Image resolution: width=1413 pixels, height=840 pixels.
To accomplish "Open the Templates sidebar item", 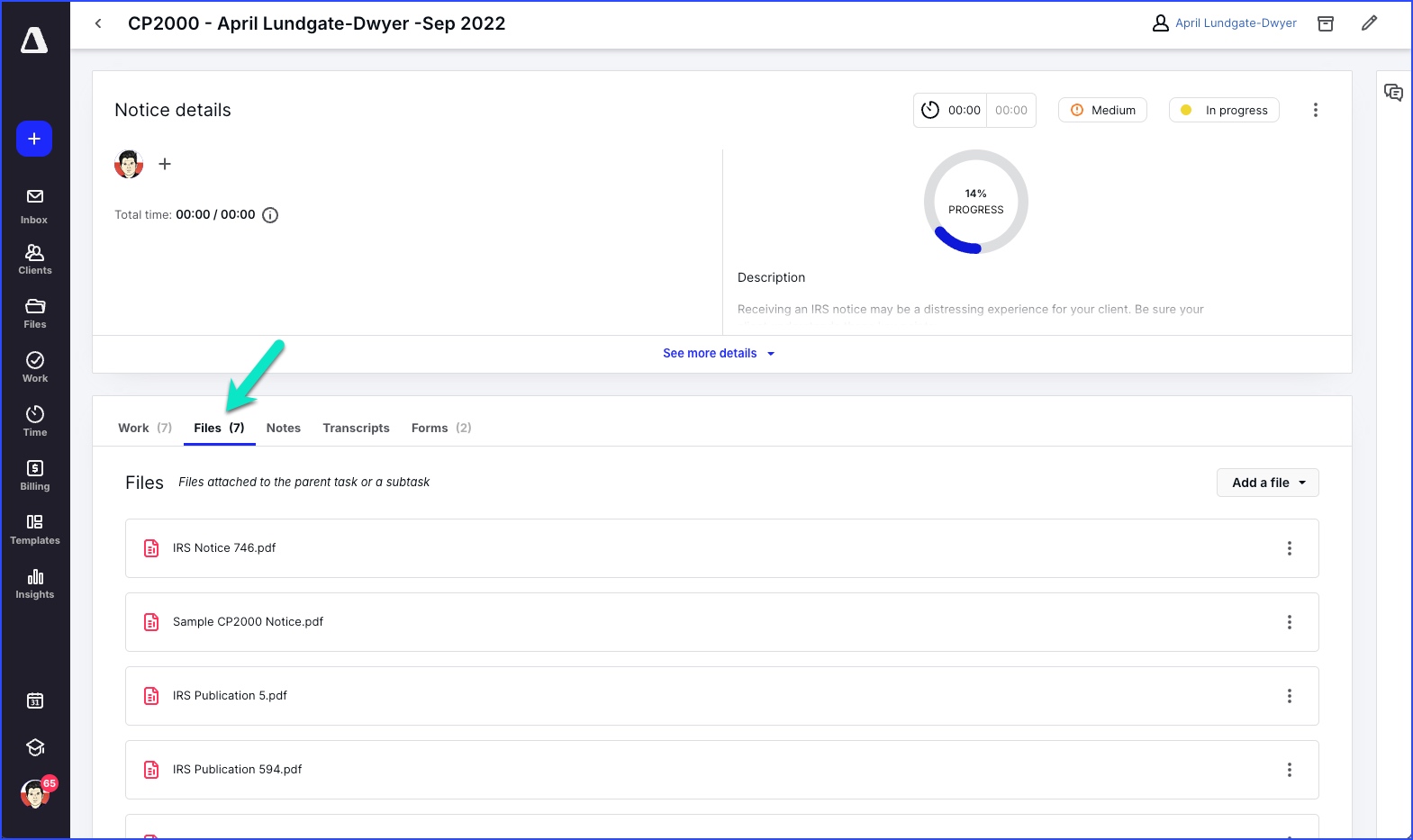I will click(34, 529).
